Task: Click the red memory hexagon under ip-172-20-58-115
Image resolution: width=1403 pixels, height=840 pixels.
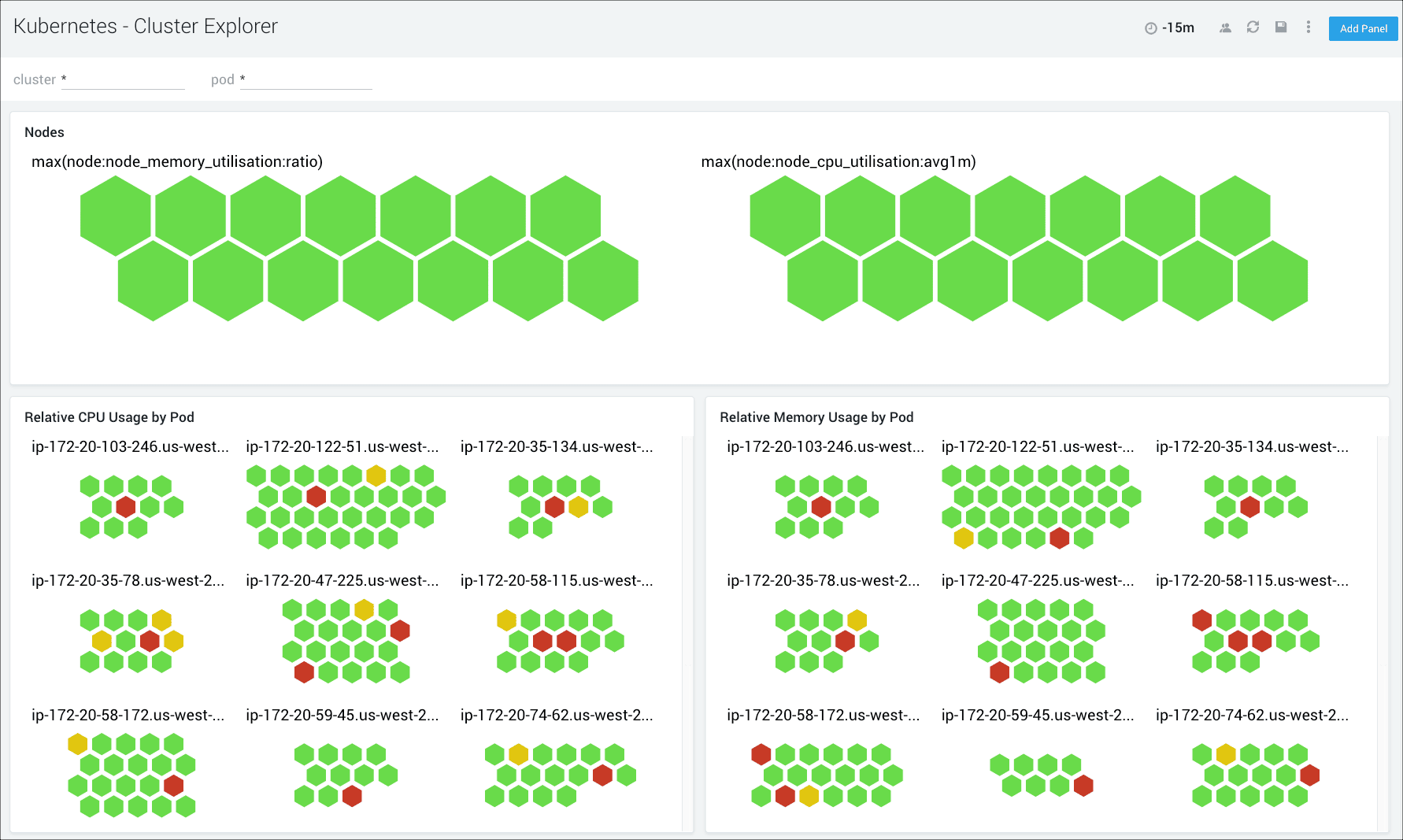Action: pos(1201,620)
